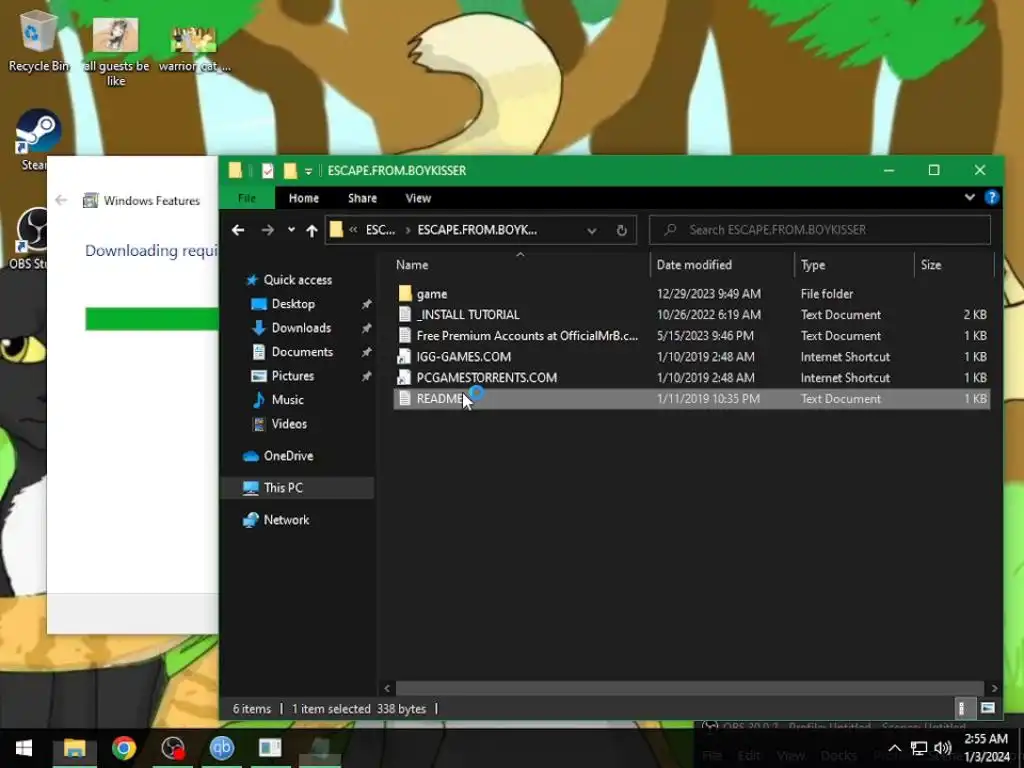Click the search ESCAPE.FROM.BOYKISSER field
The height and width of the screenshot is (768, 1024).
[x=820, y=230]
